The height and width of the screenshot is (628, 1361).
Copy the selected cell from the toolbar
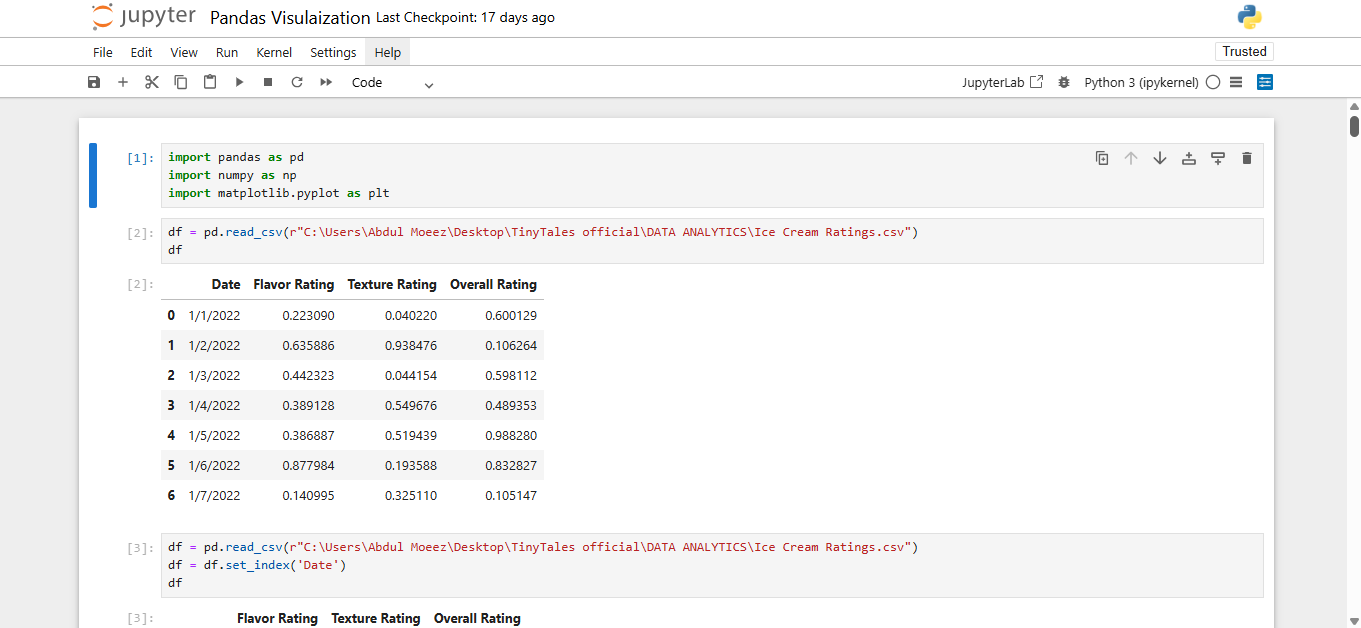tap(181, 82)
